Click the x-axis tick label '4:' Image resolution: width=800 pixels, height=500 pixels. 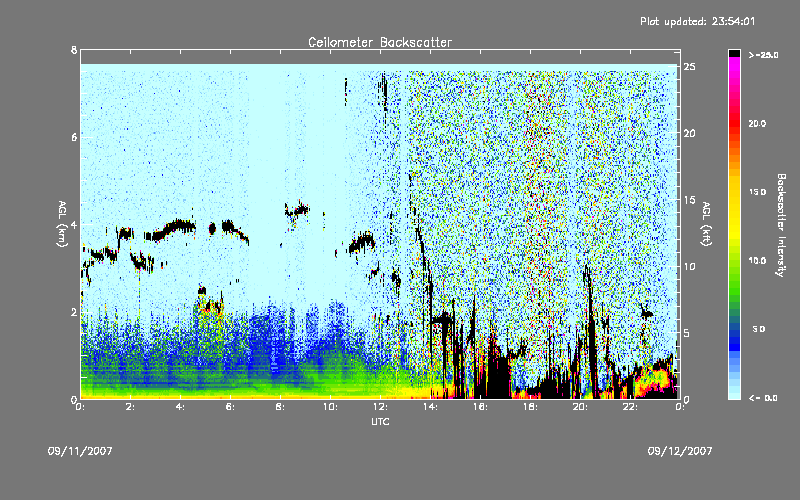coord(180,407)
